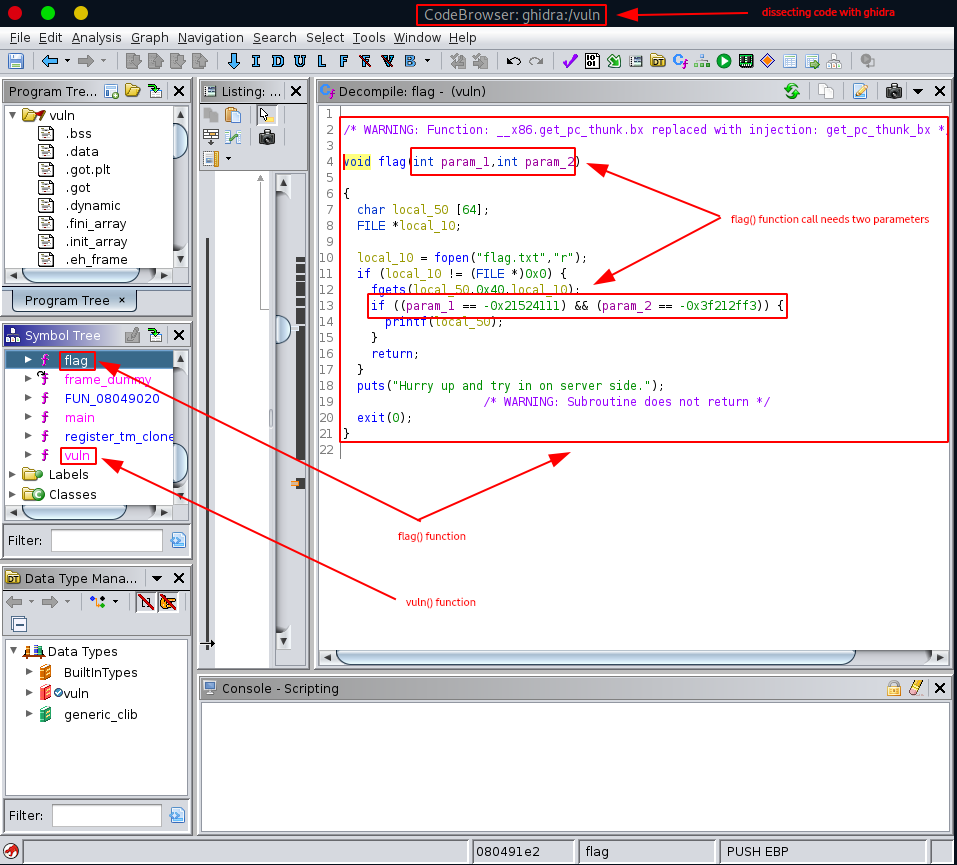Click the Collapse All icon in Data Type Manager
The width and height of the screenshot is (957, 865).
pyautogui.click(x=19, y=624)
